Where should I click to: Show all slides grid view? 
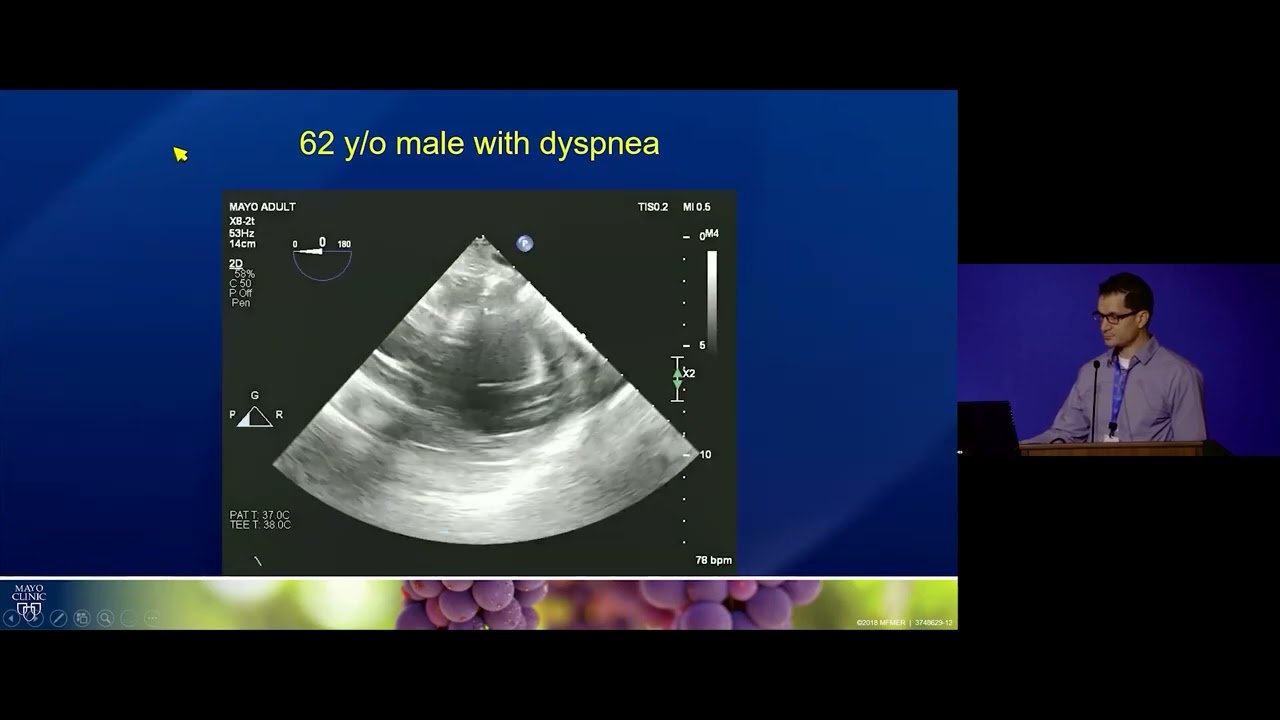tap(82, 619)
